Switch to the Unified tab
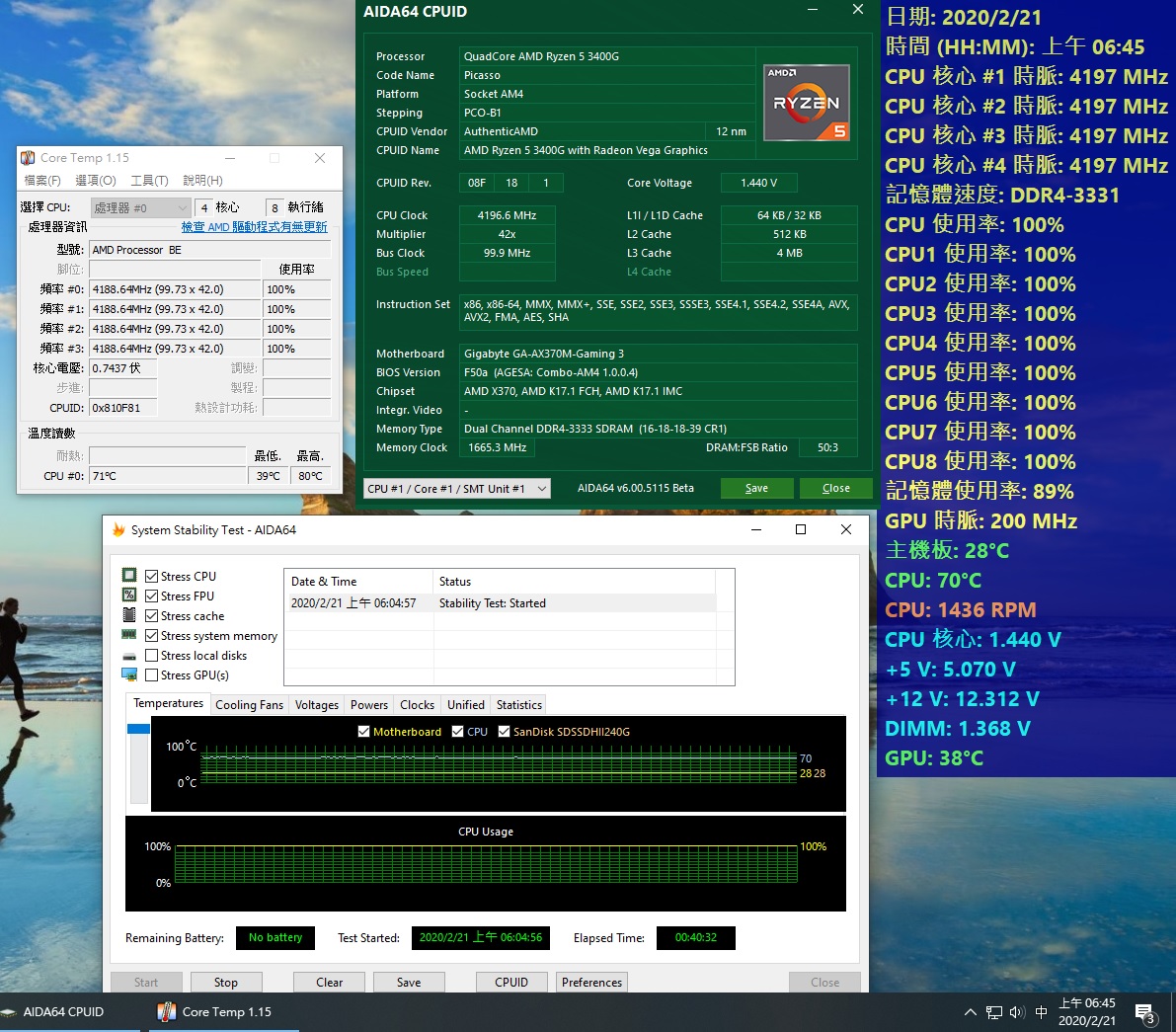 (466, 705)
